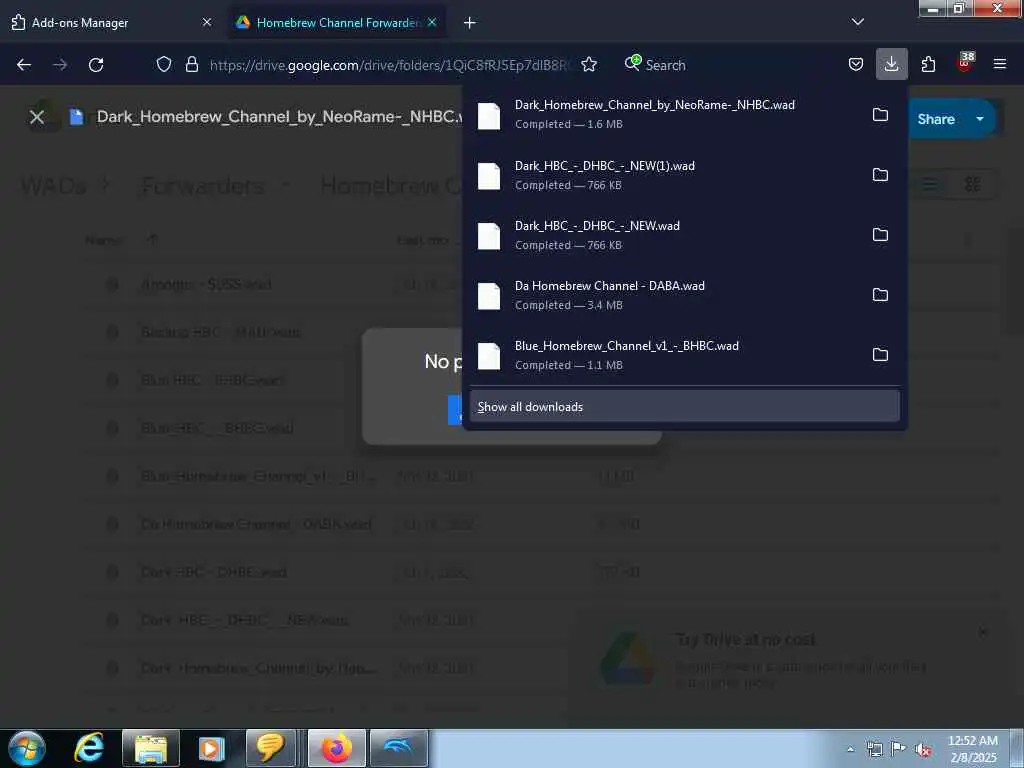Show Dark_Homebrew_Channel_by_NeoRame download in folder
This screenshot has width=1024, height=768.
pos(880,114)
